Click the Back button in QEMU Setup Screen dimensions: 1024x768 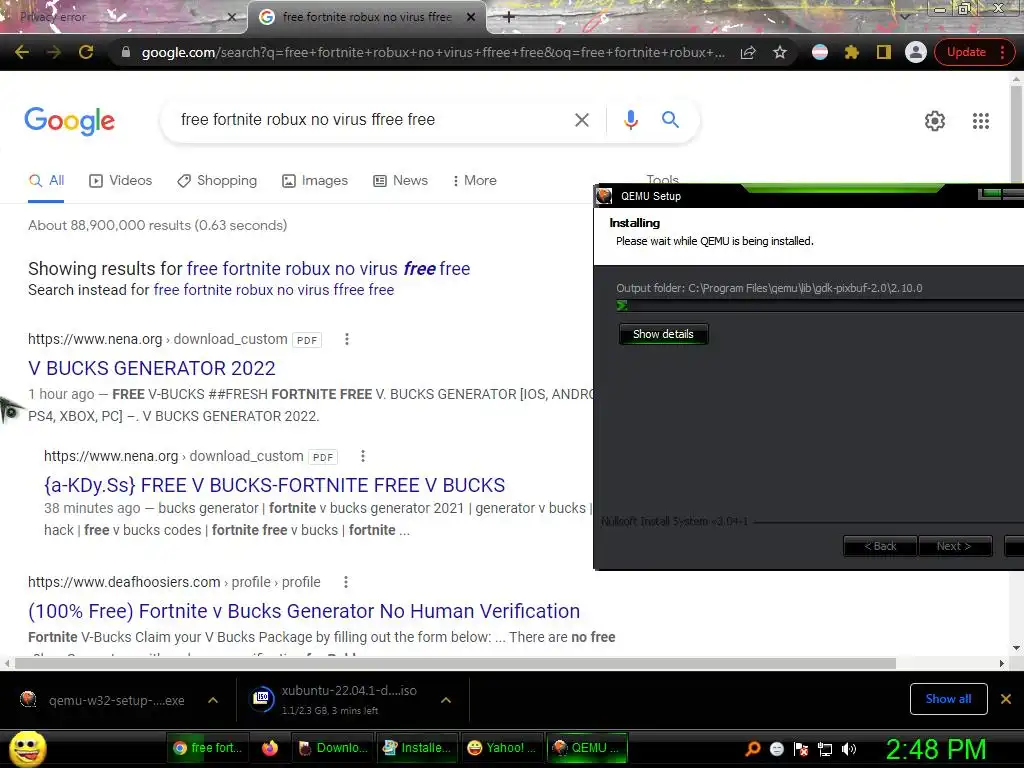pos(880,546)
